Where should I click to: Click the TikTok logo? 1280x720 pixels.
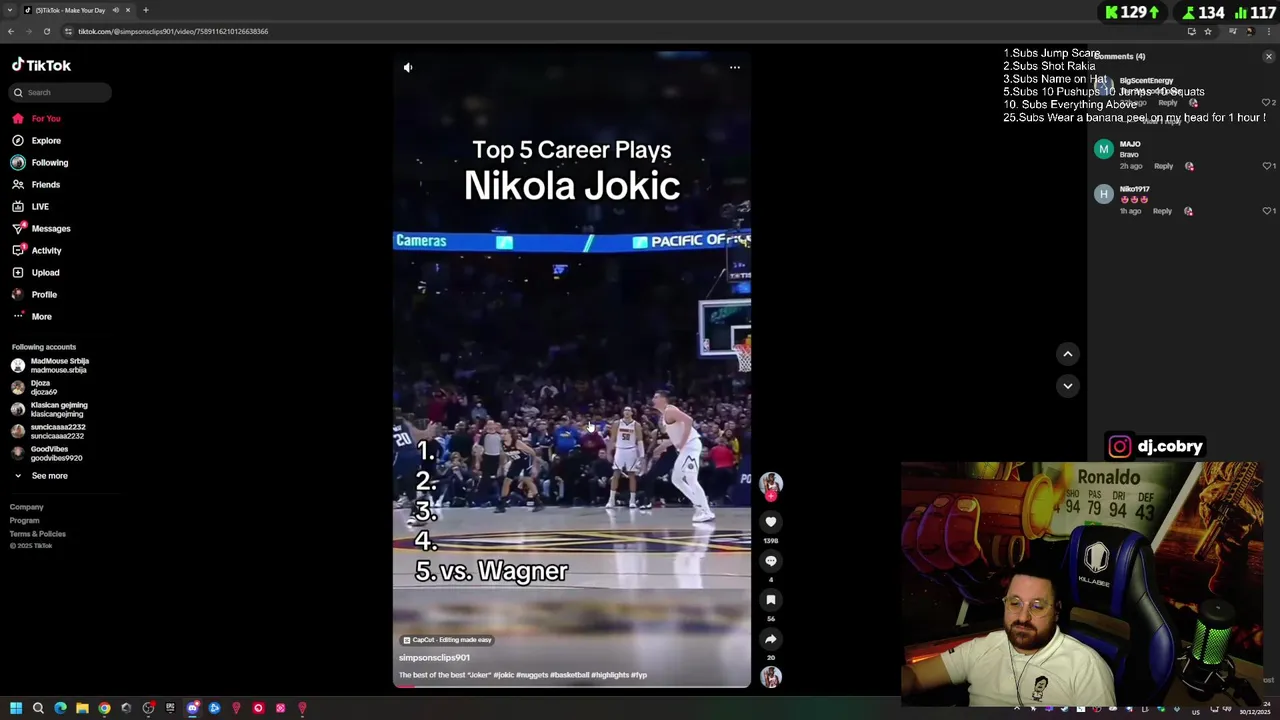click(x=41, y=65)
